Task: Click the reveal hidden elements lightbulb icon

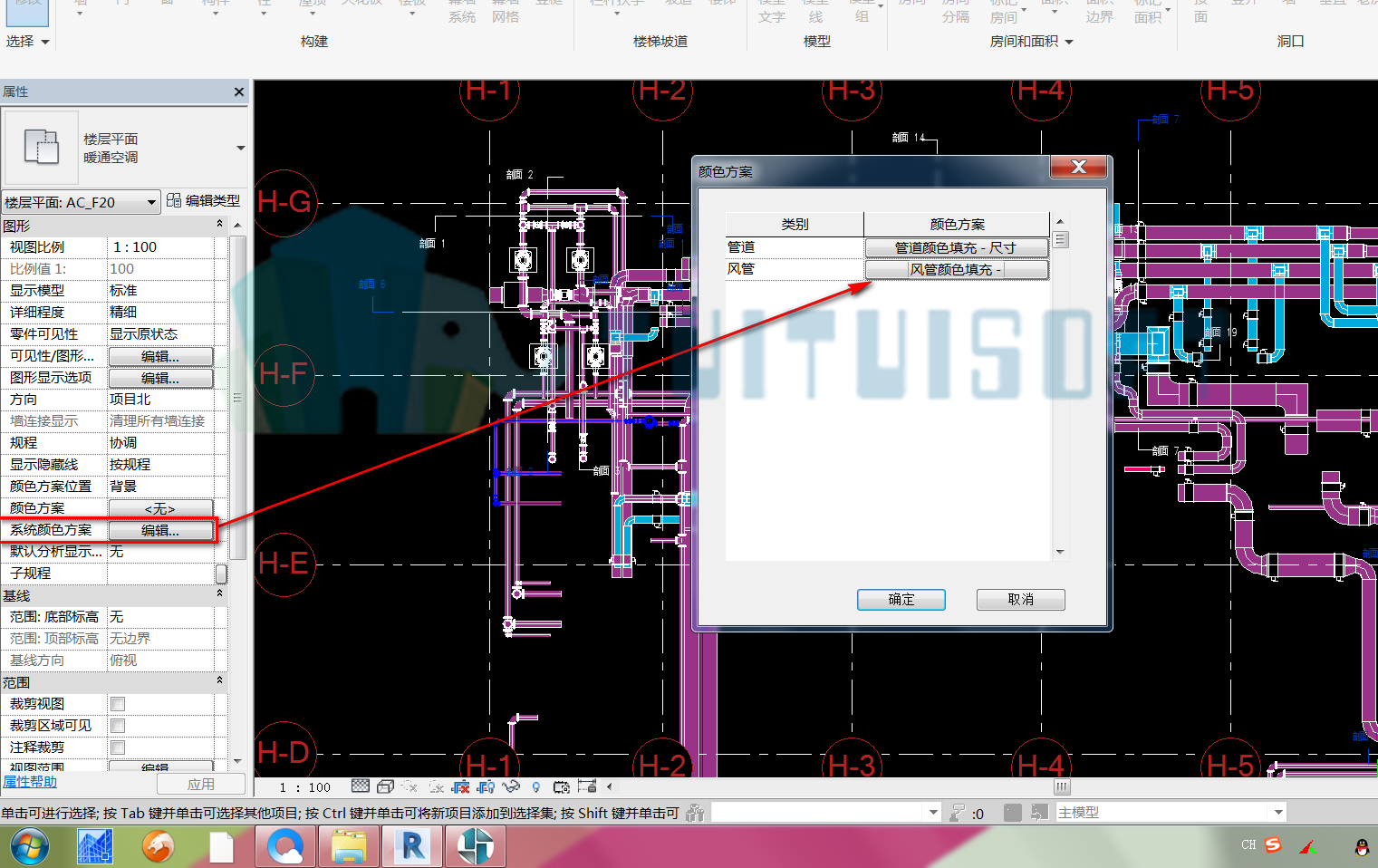Action: 535,786
